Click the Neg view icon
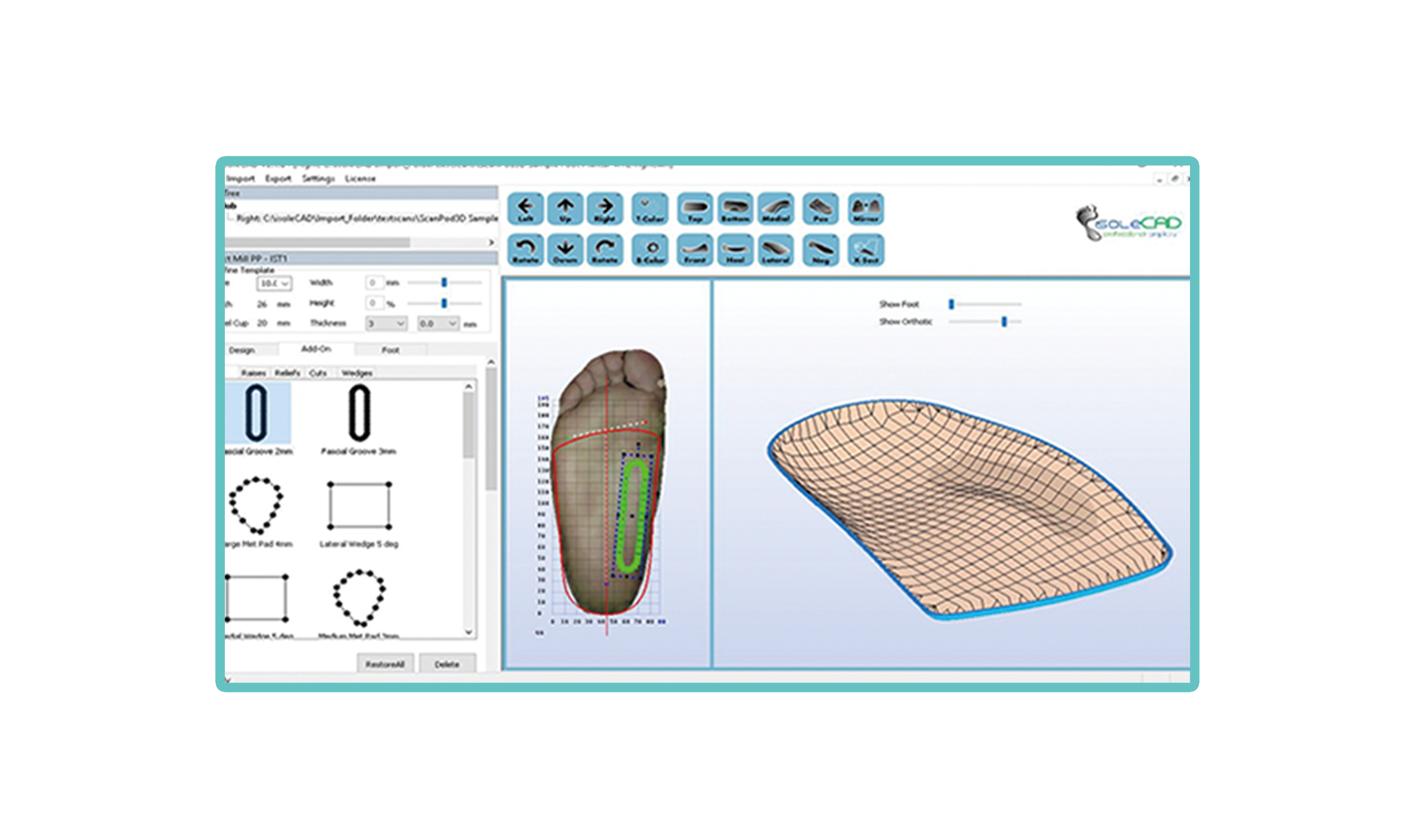The height and width of the screenshot is (840, 1401). pos(820,250)
